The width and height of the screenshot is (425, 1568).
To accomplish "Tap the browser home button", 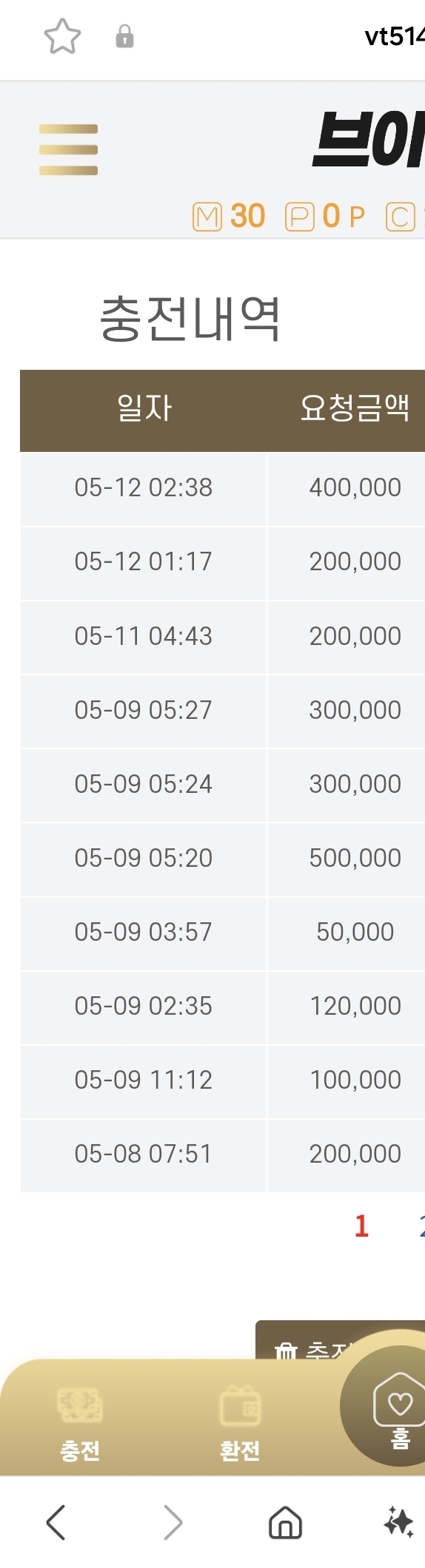I will pos(285,1523).
